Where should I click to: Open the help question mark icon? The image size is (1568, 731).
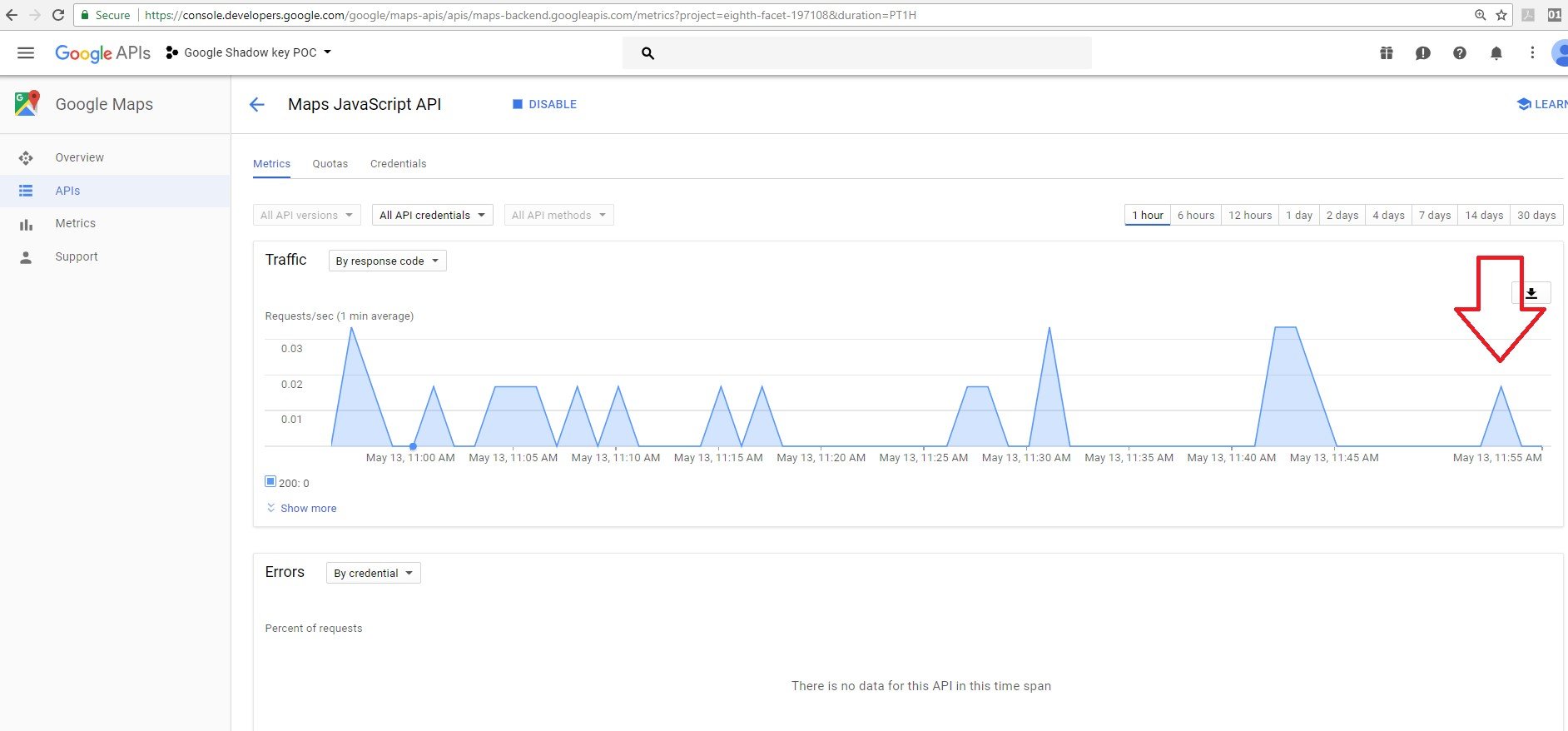click(x=1460, y=53)
